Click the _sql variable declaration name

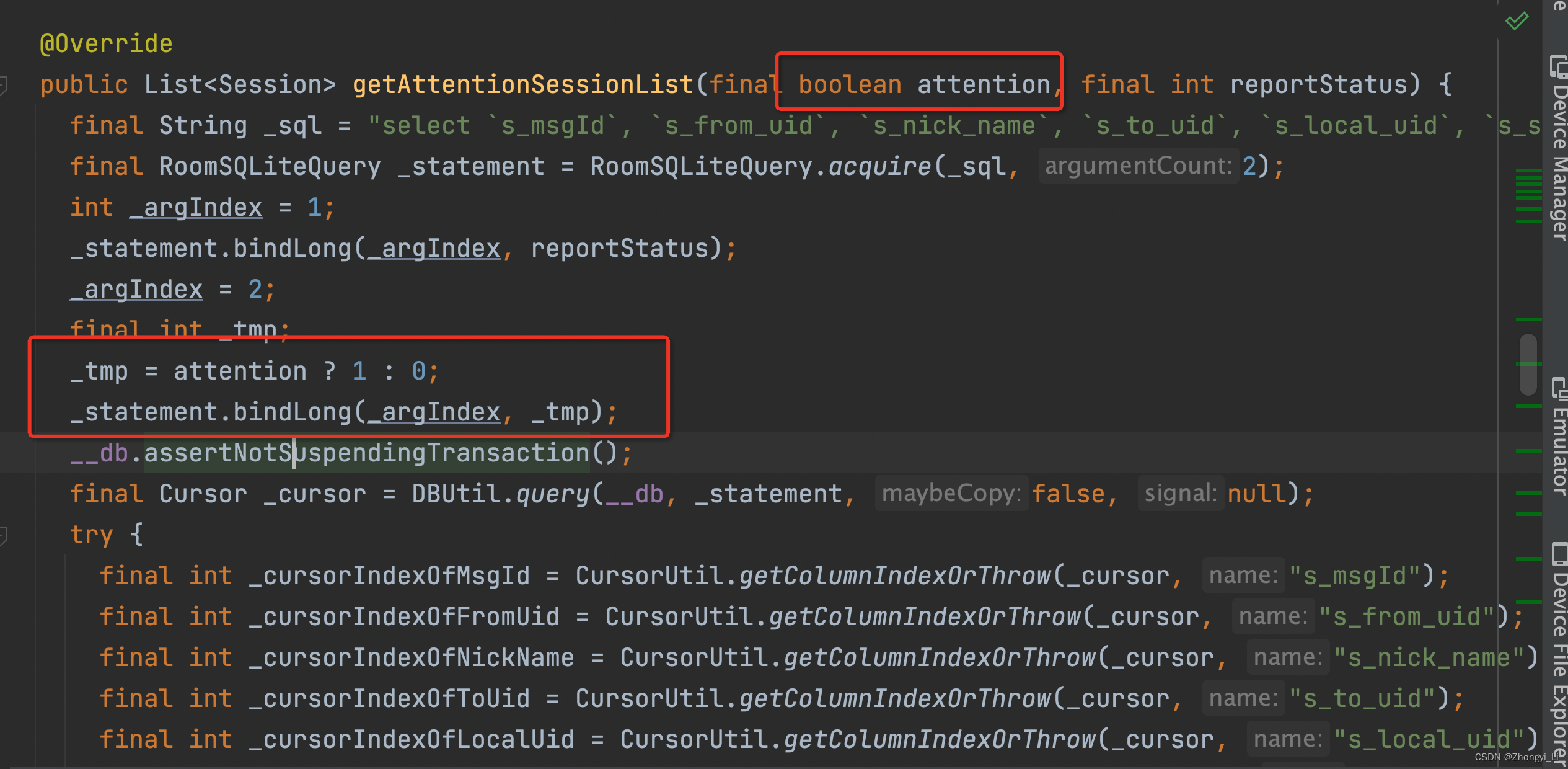pyautogui.click(x=293, y=126)
